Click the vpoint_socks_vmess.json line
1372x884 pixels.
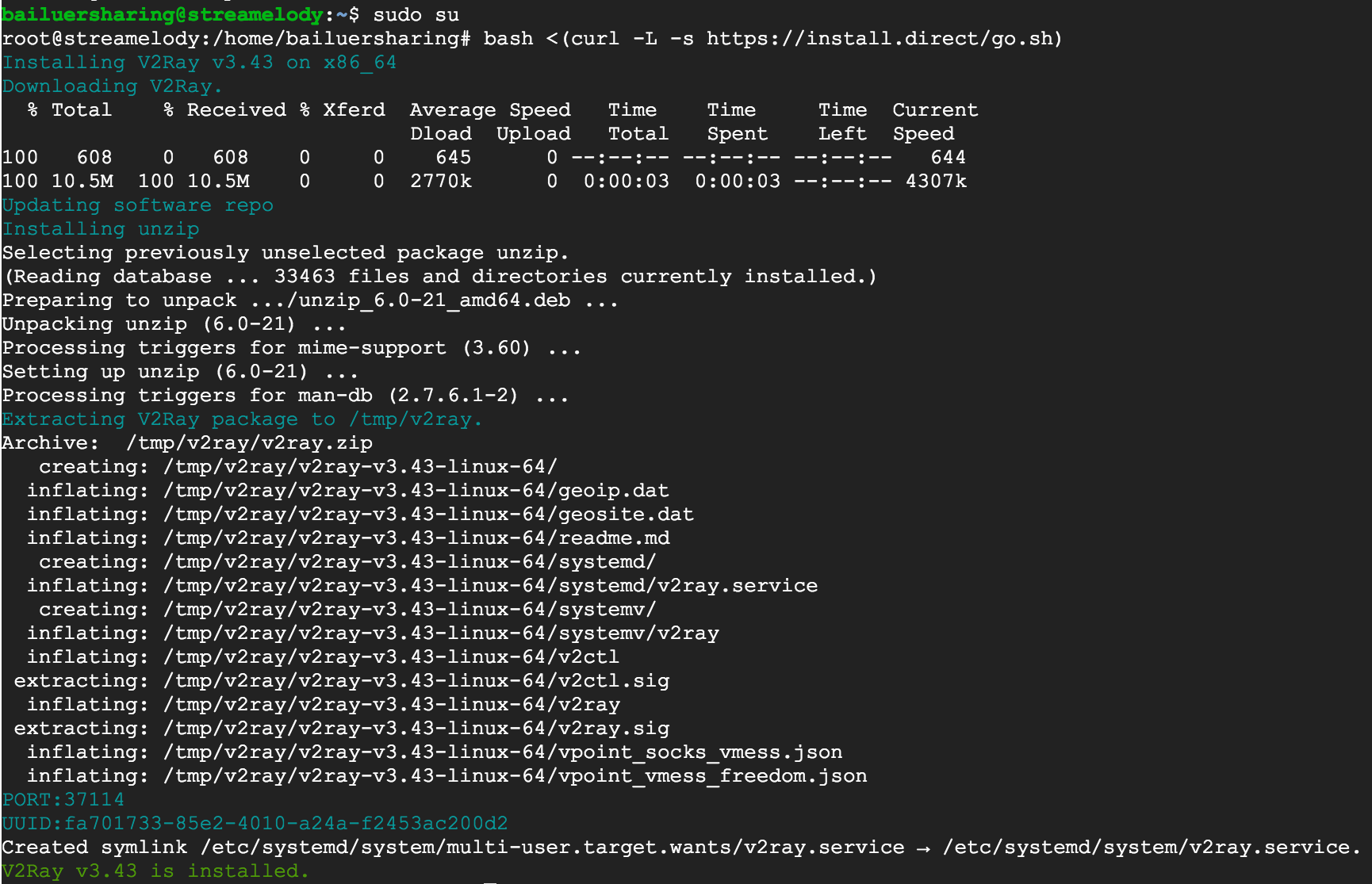click(x=435, y=752)
